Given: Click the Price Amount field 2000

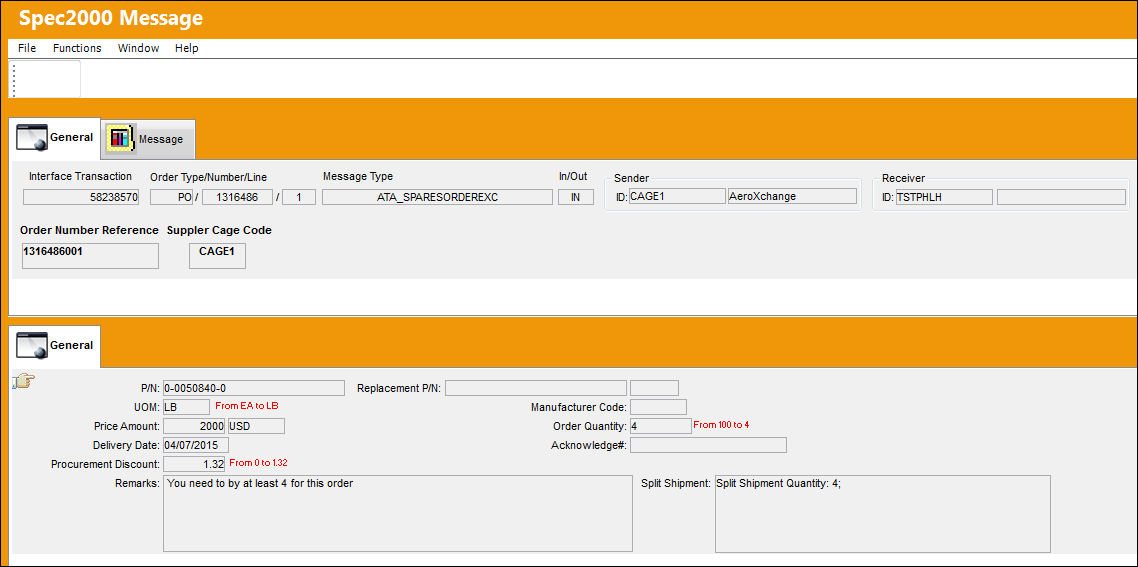Looking at the screenshot, I should click(x=195, y=425).
